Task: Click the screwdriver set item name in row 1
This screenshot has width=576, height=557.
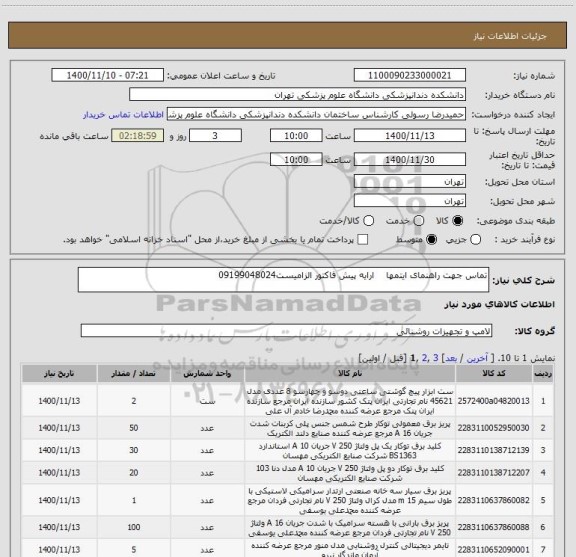Action: [x=350, y=401]
